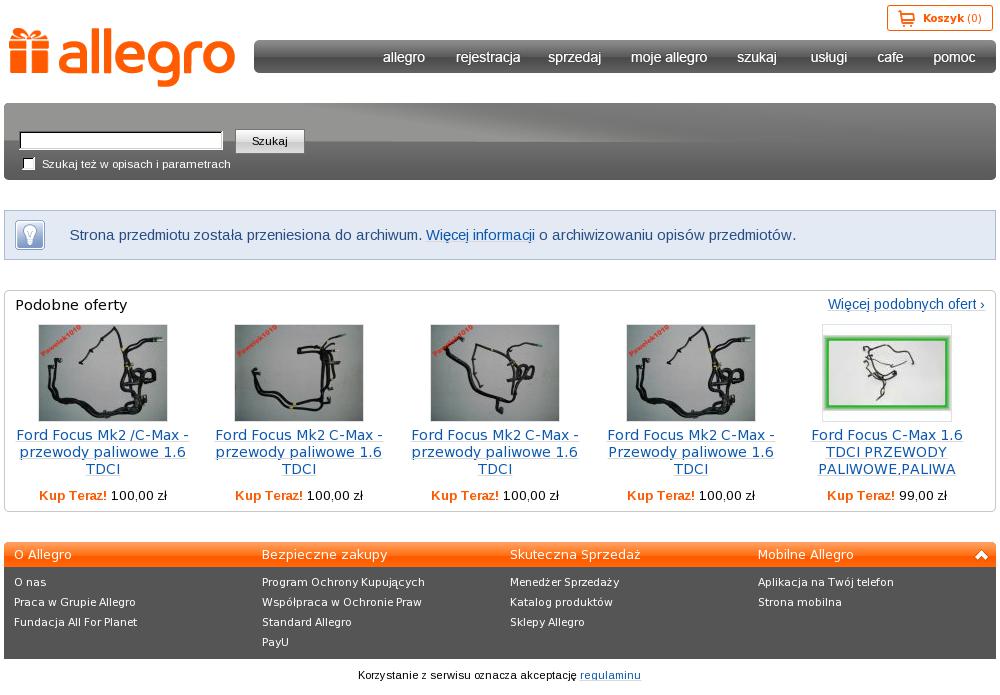Open the pomoc menu item
1000x695 pixels.
[954, 57]
